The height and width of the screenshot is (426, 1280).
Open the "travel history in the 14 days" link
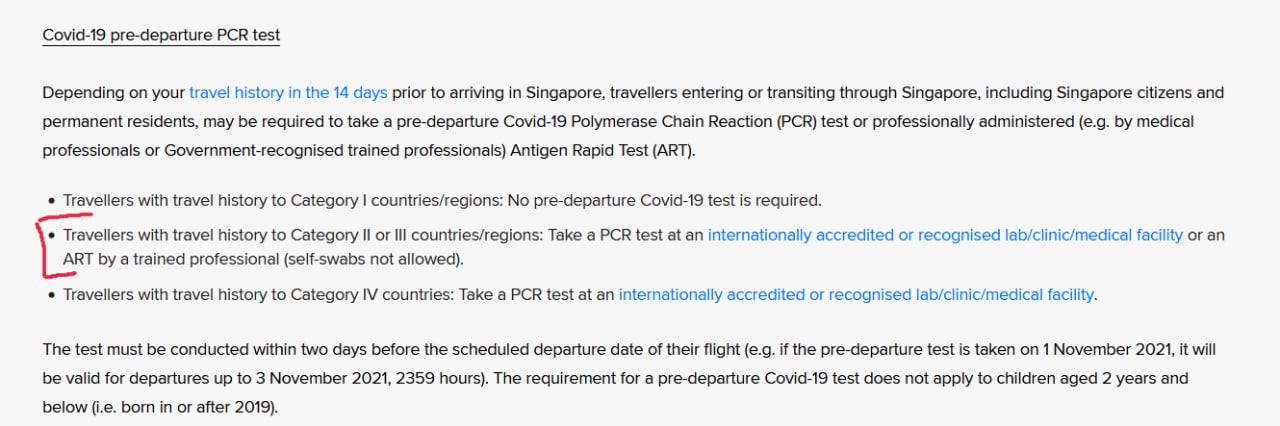coord(288,93)
